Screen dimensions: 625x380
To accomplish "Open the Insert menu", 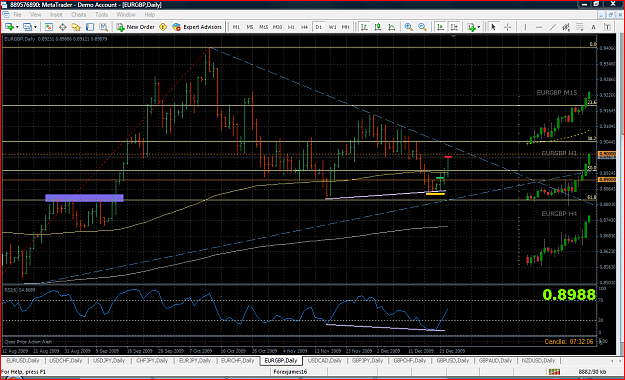I will click(x=56, y=15).
